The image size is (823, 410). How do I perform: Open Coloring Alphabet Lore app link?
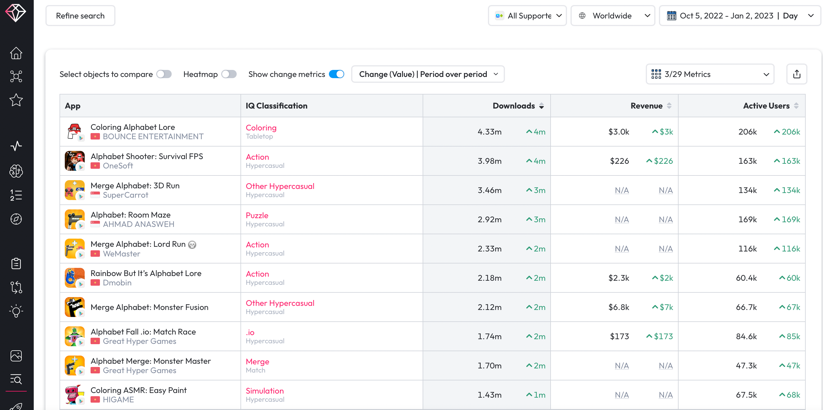133,127
